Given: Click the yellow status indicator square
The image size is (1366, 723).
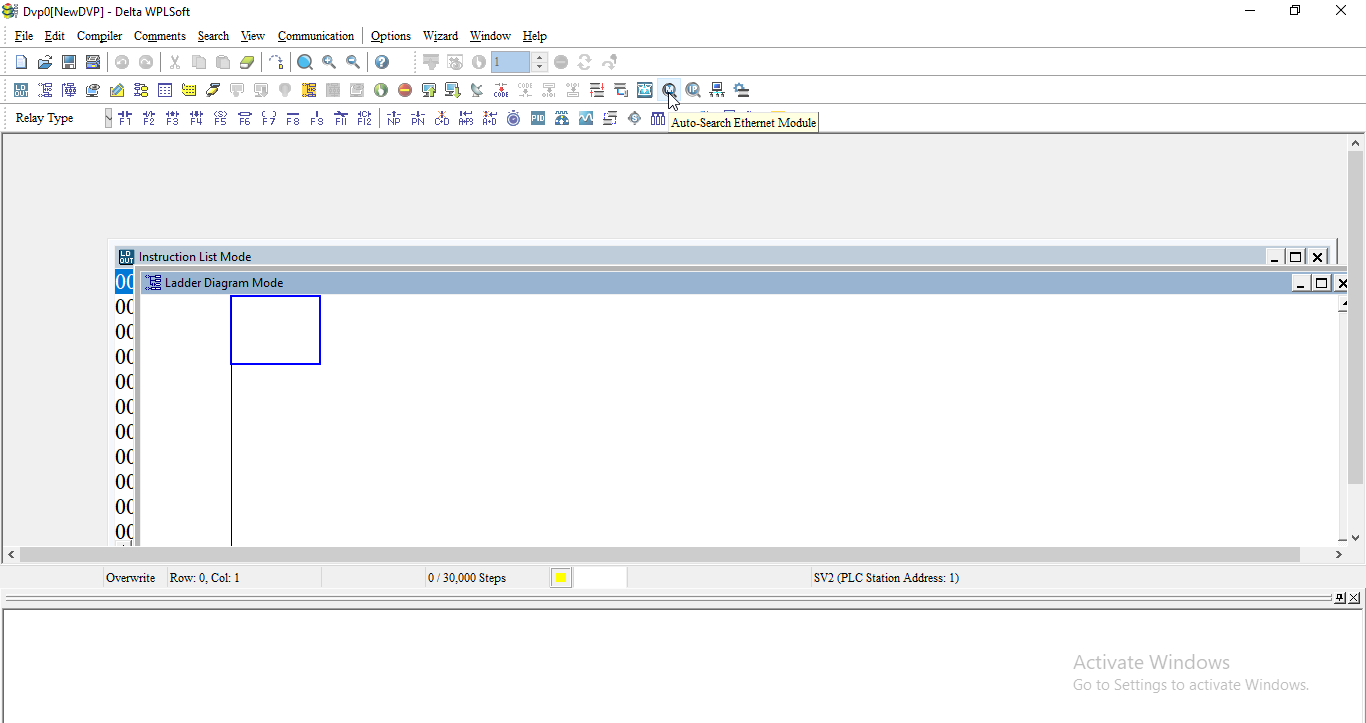Looking at the screenshot, I should pyautogui.click(x=561, y=577).
